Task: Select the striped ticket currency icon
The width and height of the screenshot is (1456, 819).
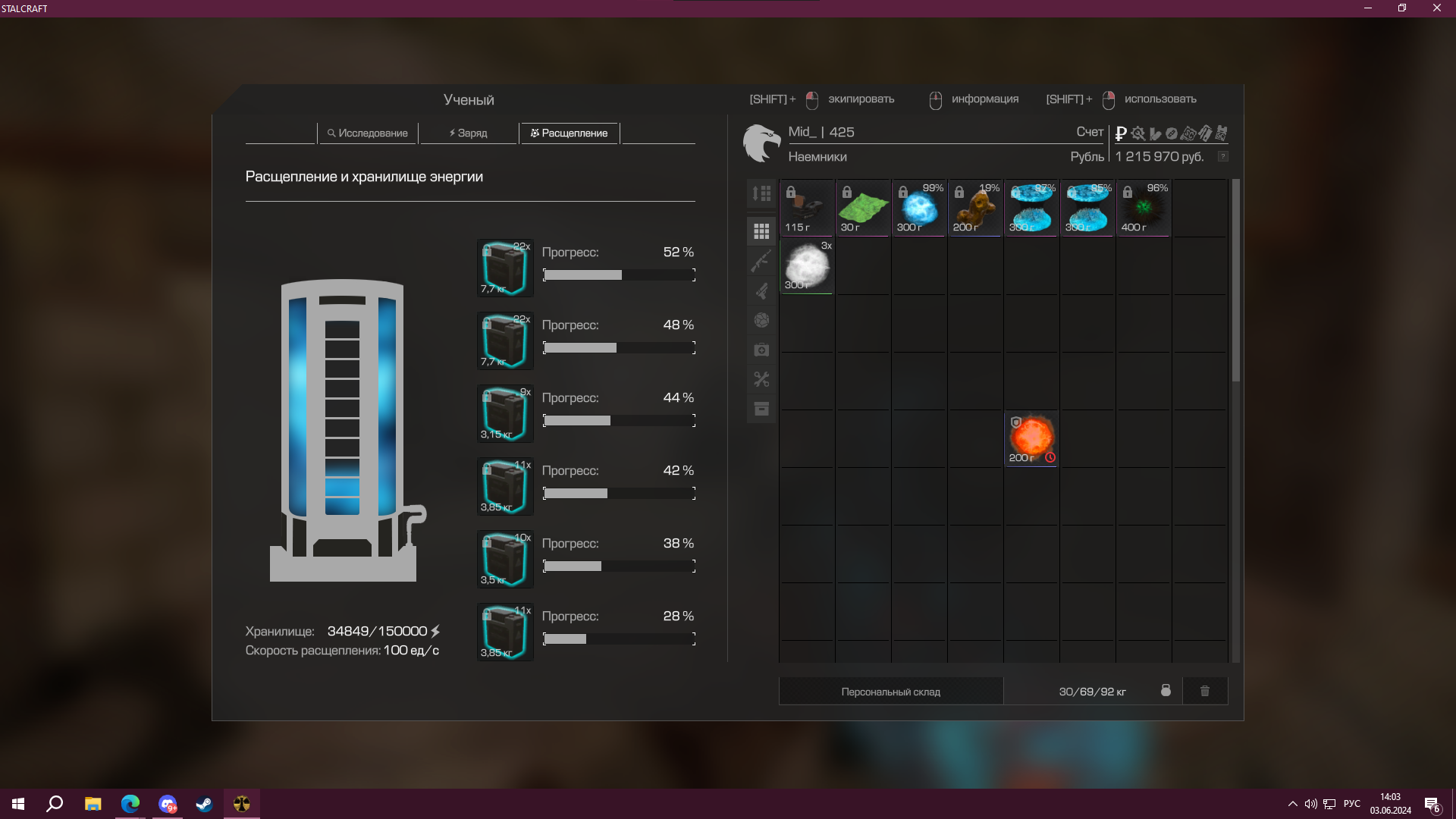Action: pyautogui.click(x=1205, y=133)
